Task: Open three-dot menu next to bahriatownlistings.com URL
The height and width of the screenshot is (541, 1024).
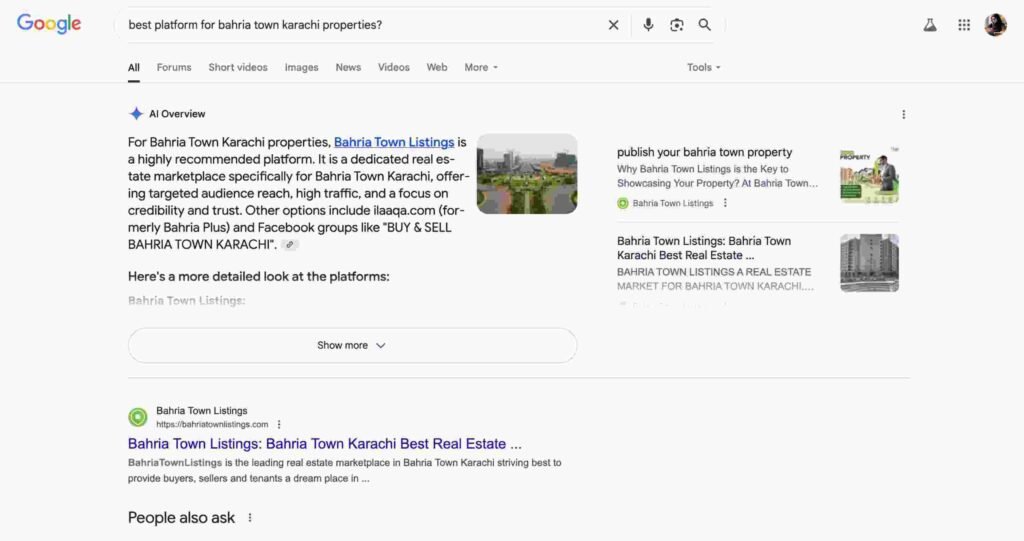Action: 279,424
